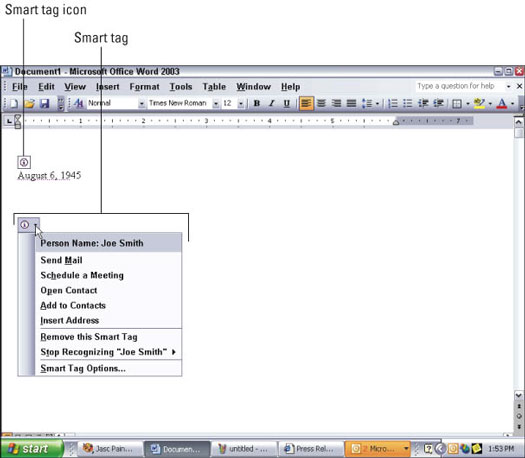
Task: Open the File menu
Action: point(20,87)
